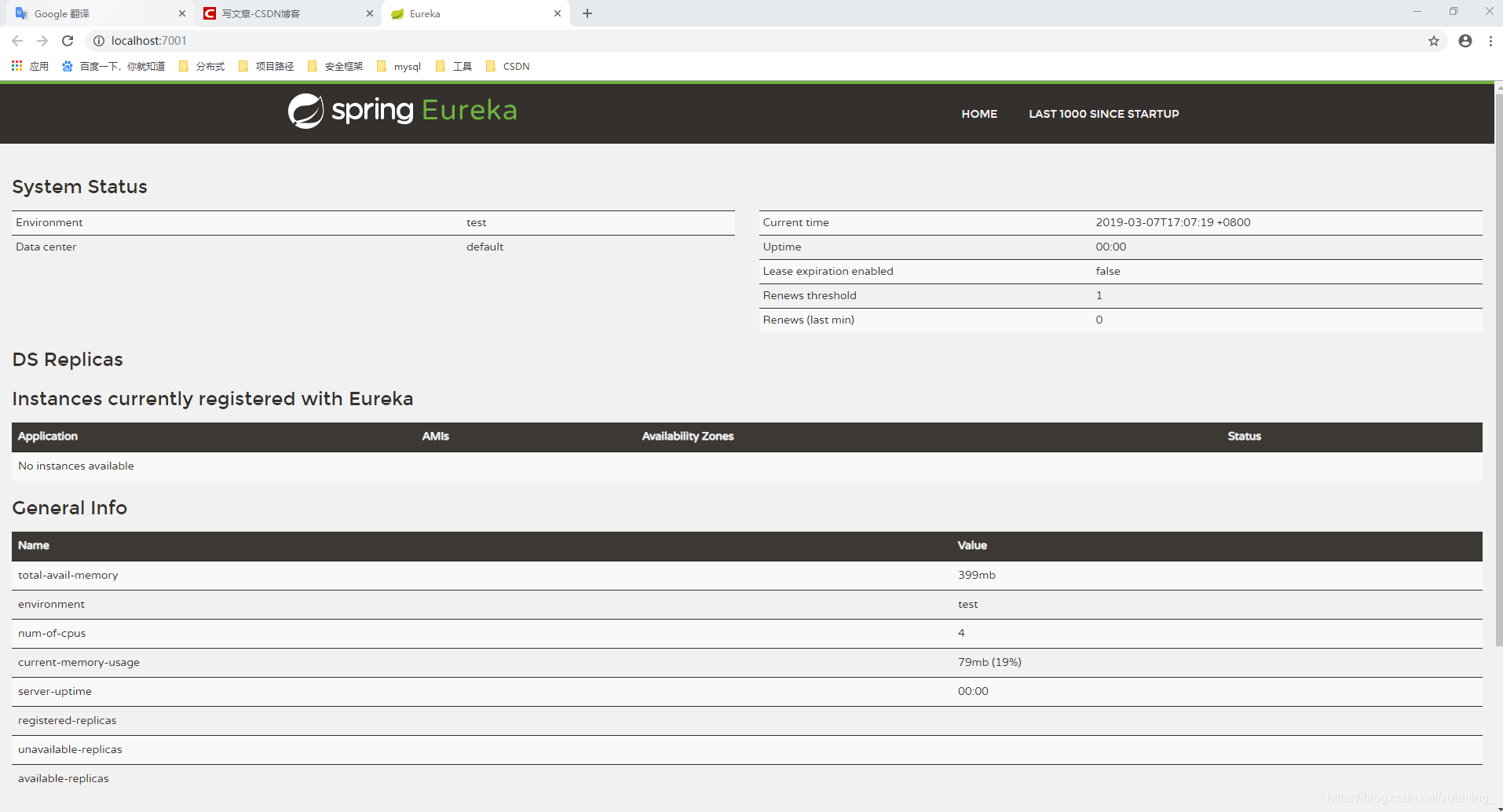Restore down the Chrome window
The height and width of the screenshot is (812, 1503).
(x=1454, y=11)
